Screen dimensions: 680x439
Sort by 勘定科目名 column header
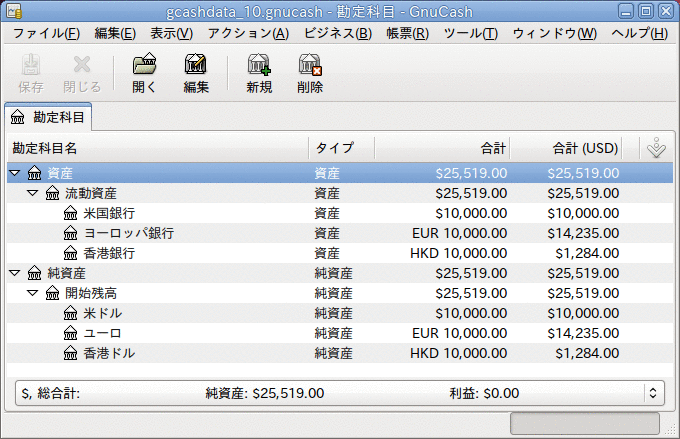pyautogui.click(x=158, y=148)
